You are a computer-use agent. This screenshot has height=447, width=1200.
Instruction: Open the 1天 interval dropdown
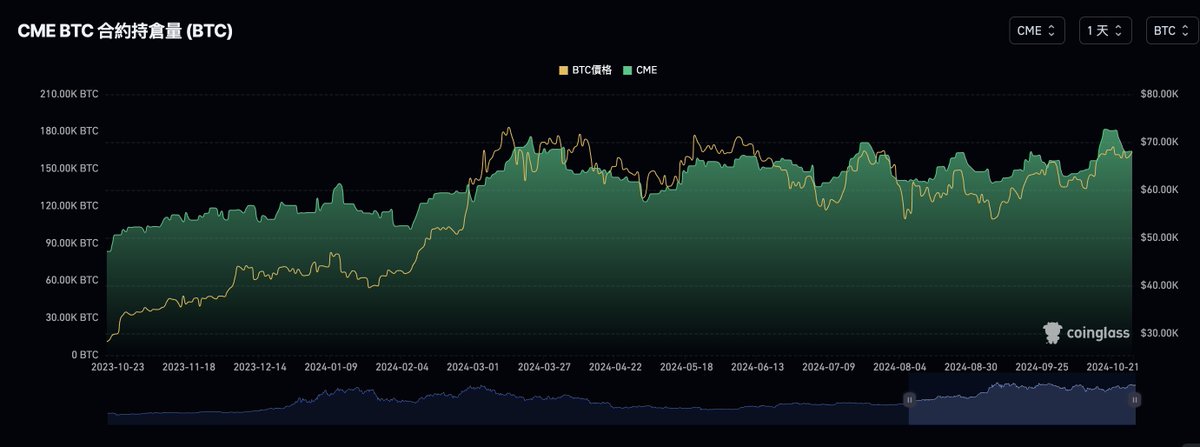(x=1104, y=31)
